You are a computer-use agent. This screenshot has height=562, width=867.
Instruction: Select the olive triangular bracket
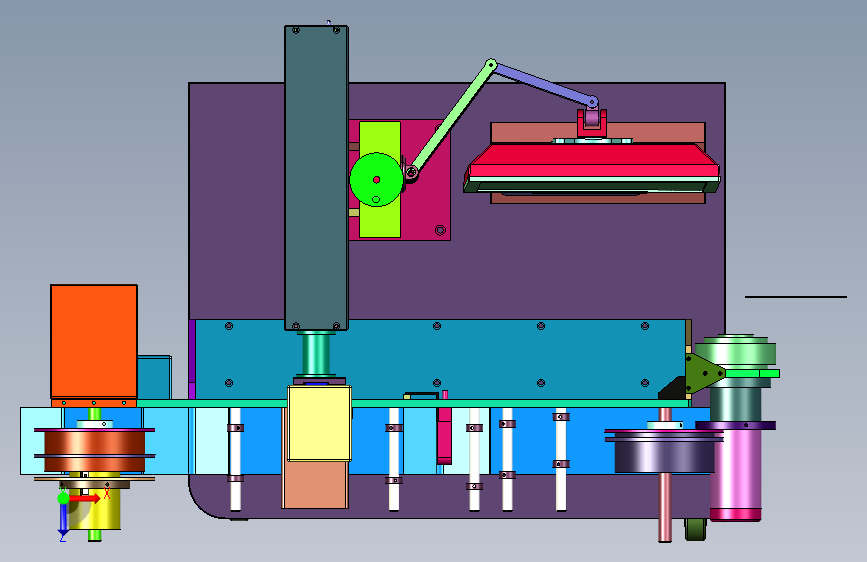[x=703, y=373]
